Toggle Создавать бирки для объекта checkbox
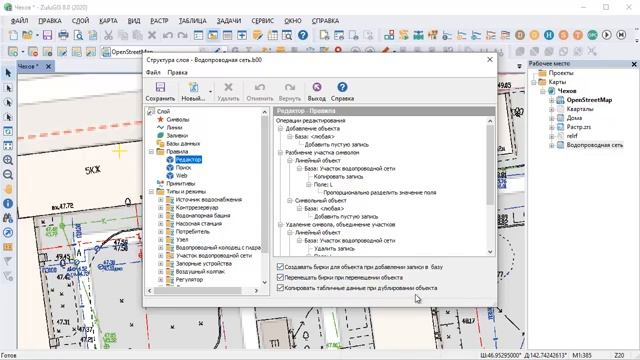640x360 pixels. pos(280,267)
